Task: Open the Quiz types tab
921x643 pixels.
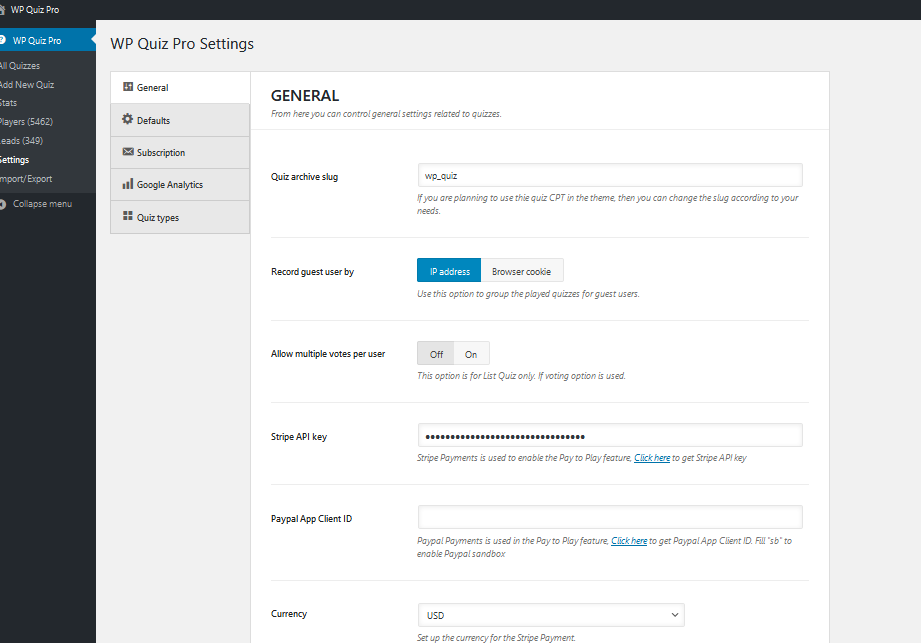Action: [x=180, y=217]
